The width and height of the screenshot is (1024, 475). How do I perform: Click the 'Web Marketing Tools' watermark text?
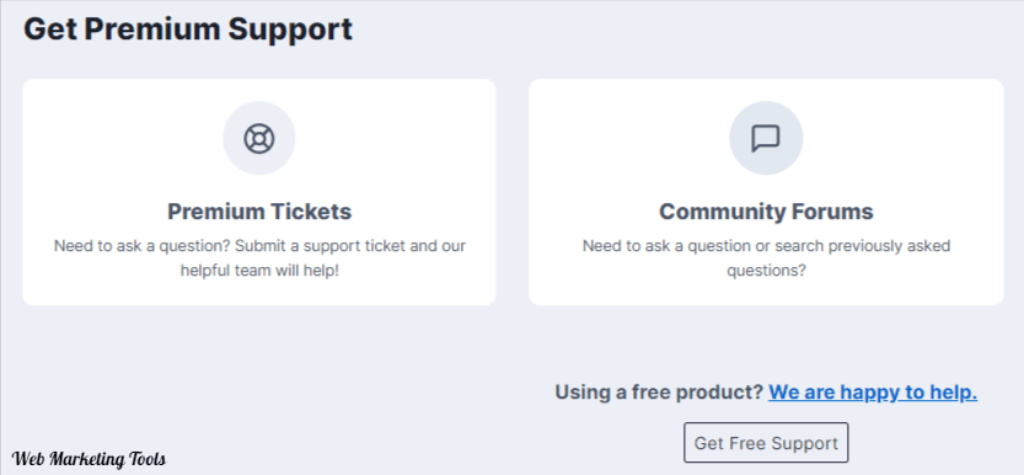point(89,459)
